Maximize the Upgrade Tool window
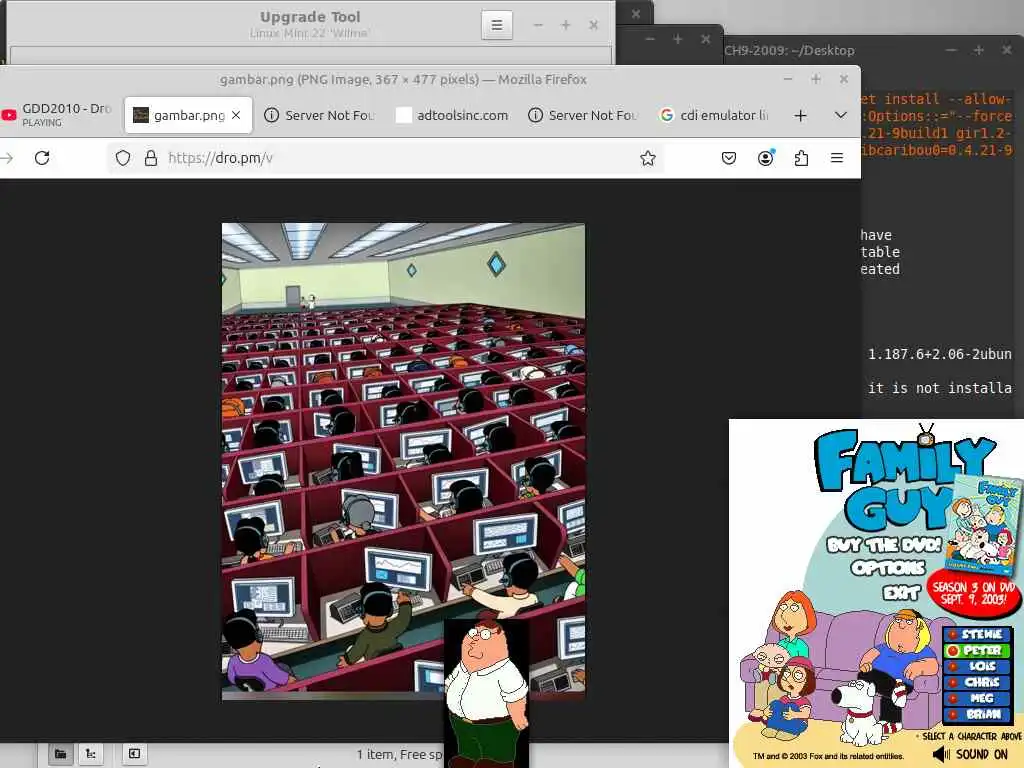 tap(566, 25)
